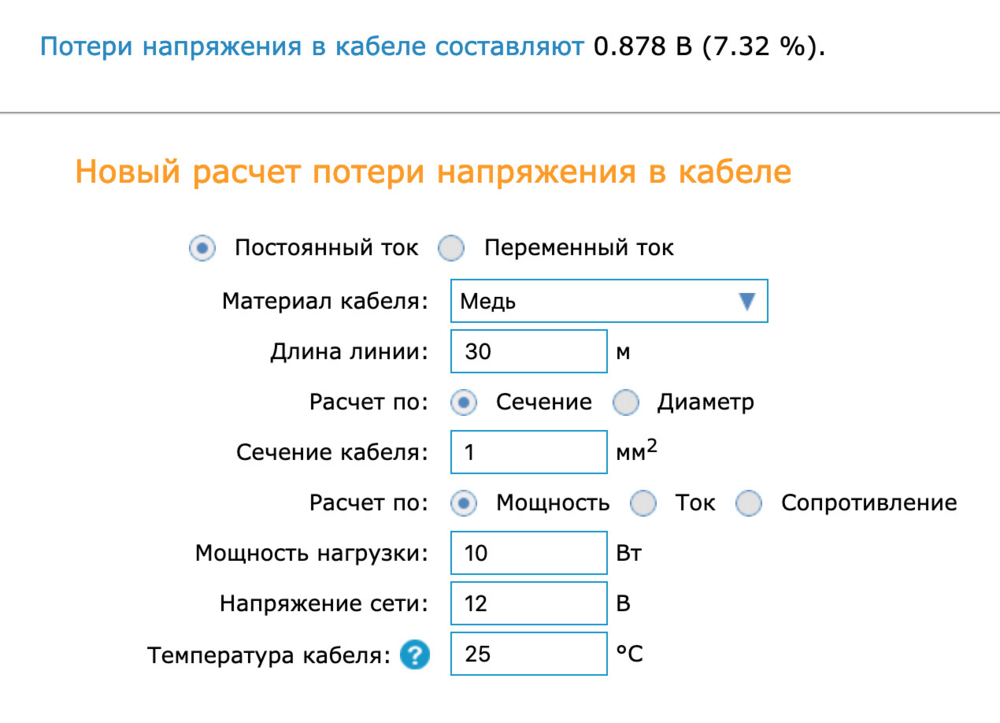Click the cable temperature help question icon
Screen dimensions: 1000x723
(x=414, y=656)
